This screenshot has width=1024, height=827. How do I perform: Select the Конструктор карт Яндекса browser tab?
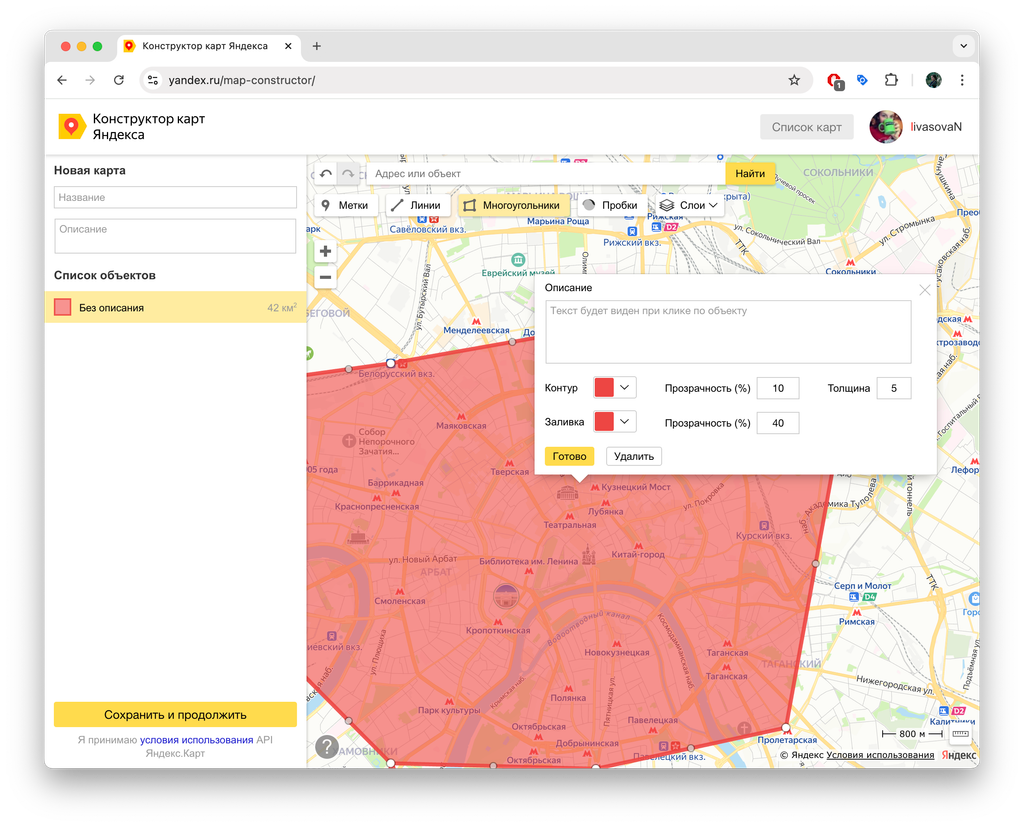(x=205, y=46)
